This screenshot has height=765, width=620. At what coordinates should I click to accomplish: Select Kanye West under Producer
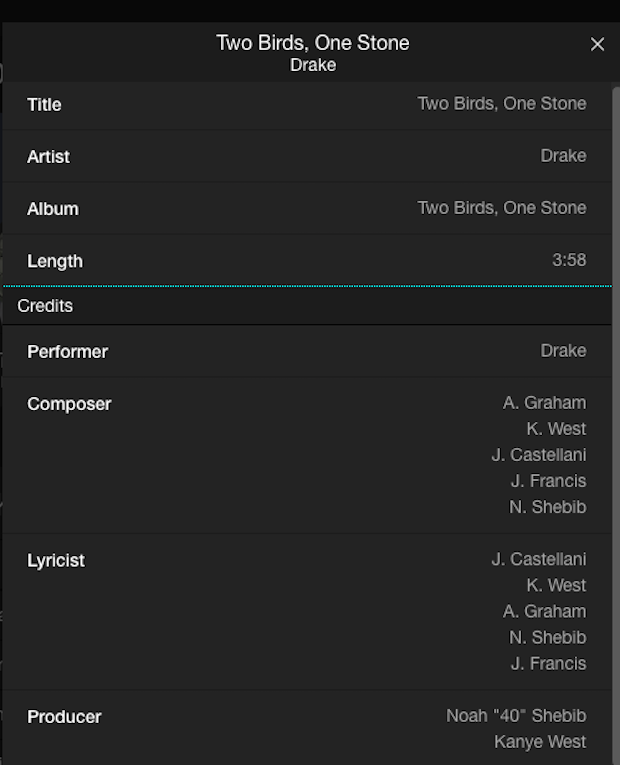pos(540,742)
